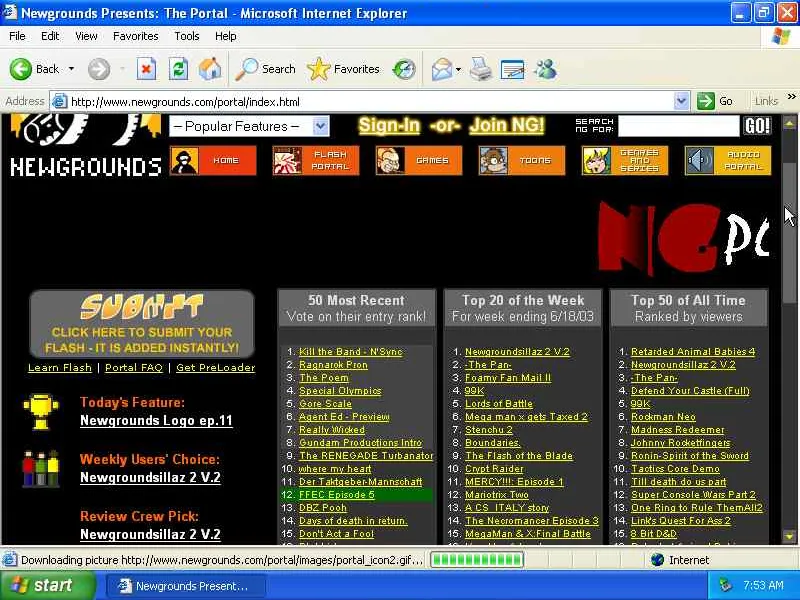
Task: Open Kill the Band - N'Sync entry
Action: tap(351, 352)
